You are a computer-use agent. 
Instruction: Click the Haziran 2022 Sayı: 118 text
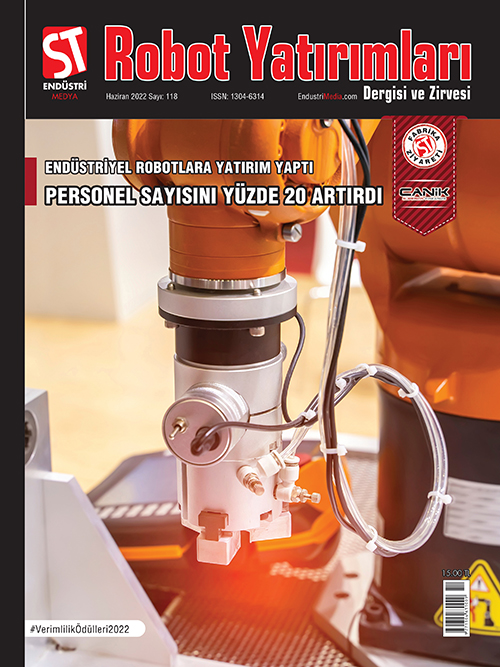pos(142,97)
